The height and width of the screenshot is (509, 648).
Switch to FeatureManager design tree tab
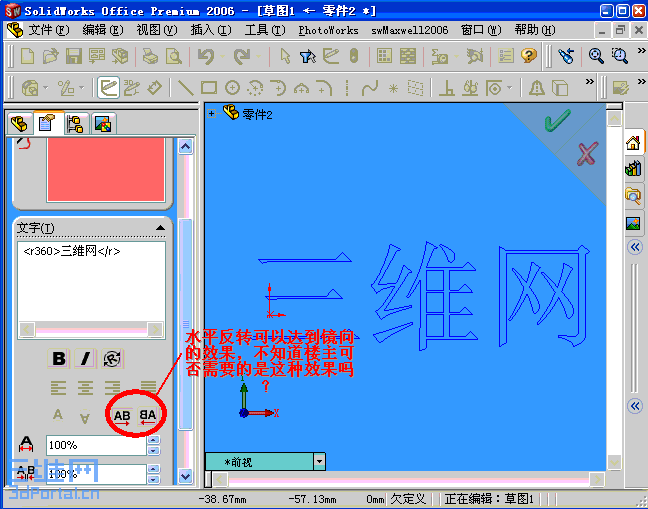click(20, 124)
